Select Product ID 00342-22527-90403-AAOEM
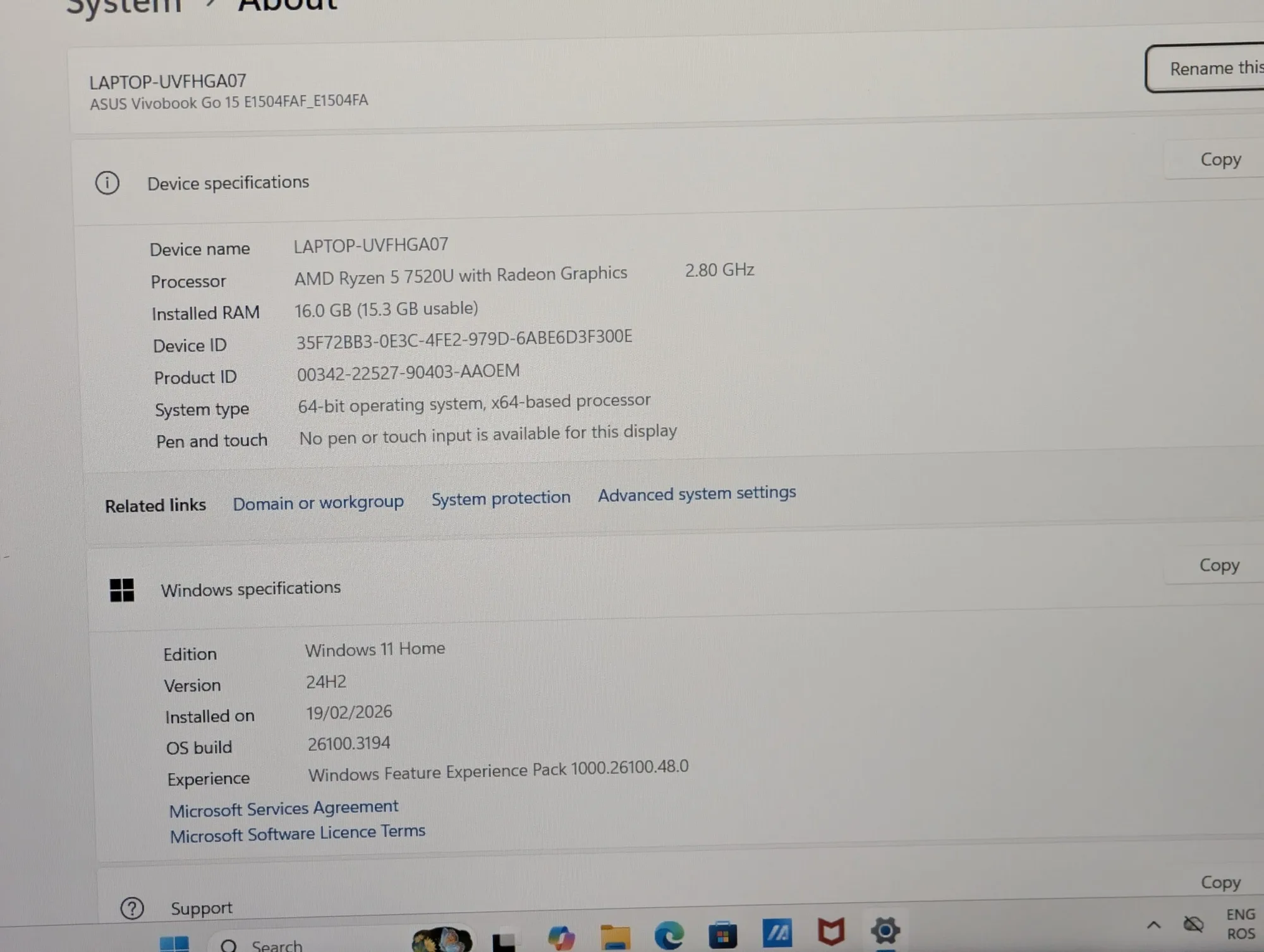Viewport: 1264px width, 952px height. (x=408, y=372)
